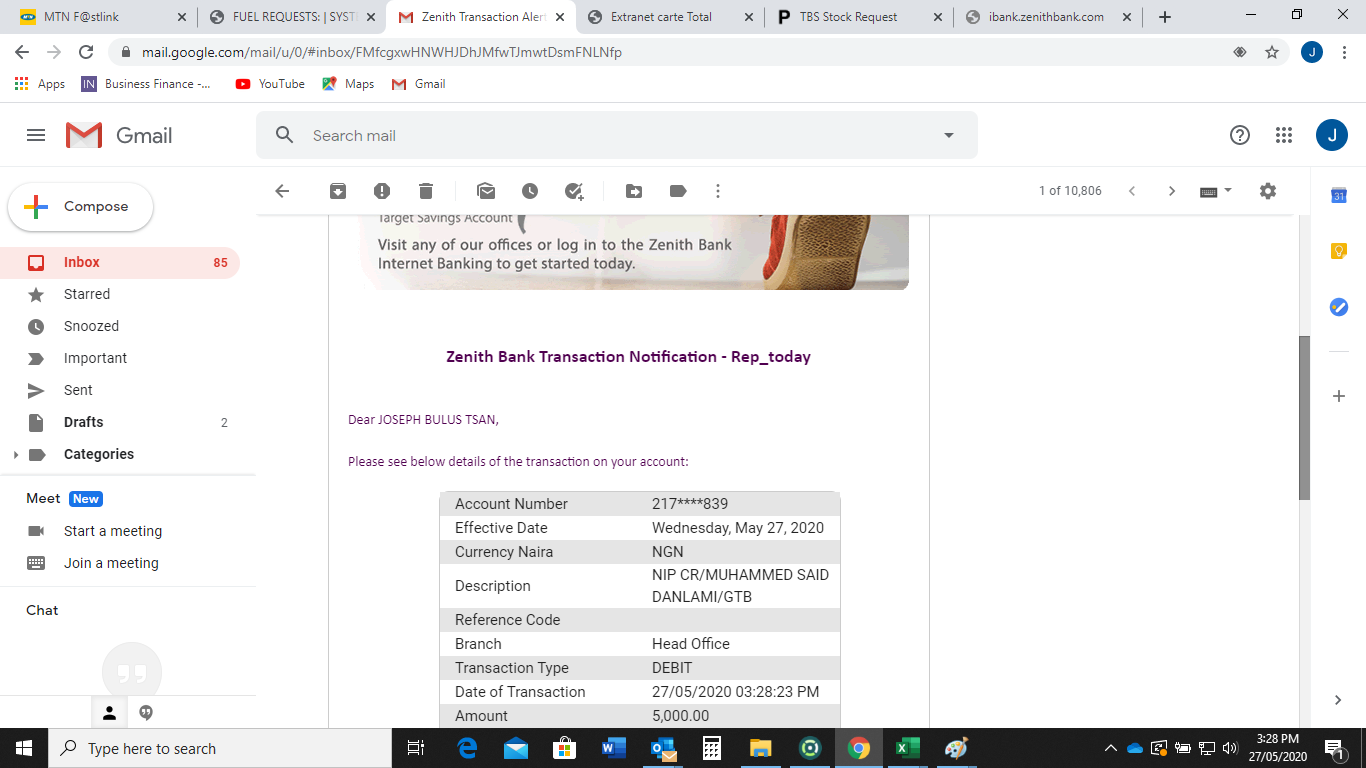The image size is (1366, 768).
Task: Switch to Hangouts conversations tab
Action: tap(146, 712)
